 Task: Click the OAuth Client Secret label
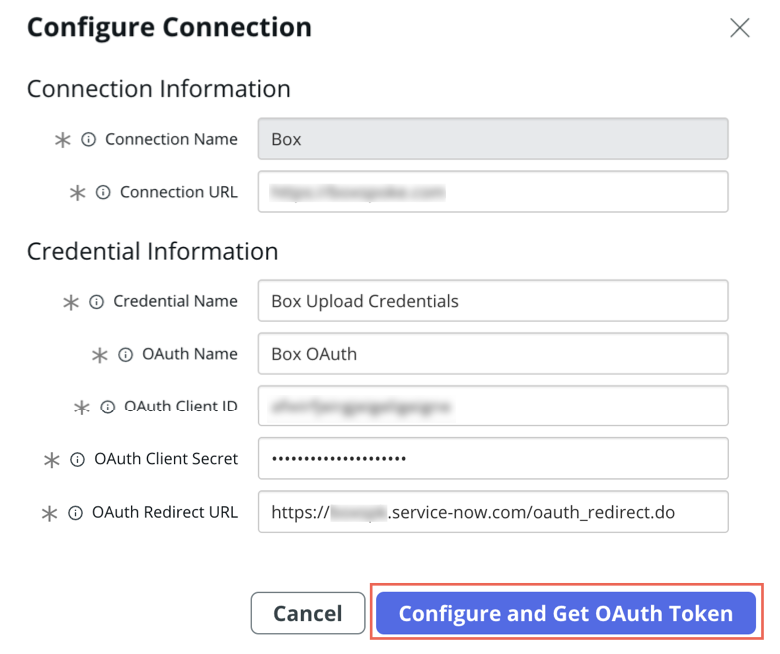click(x=166, y=459)
